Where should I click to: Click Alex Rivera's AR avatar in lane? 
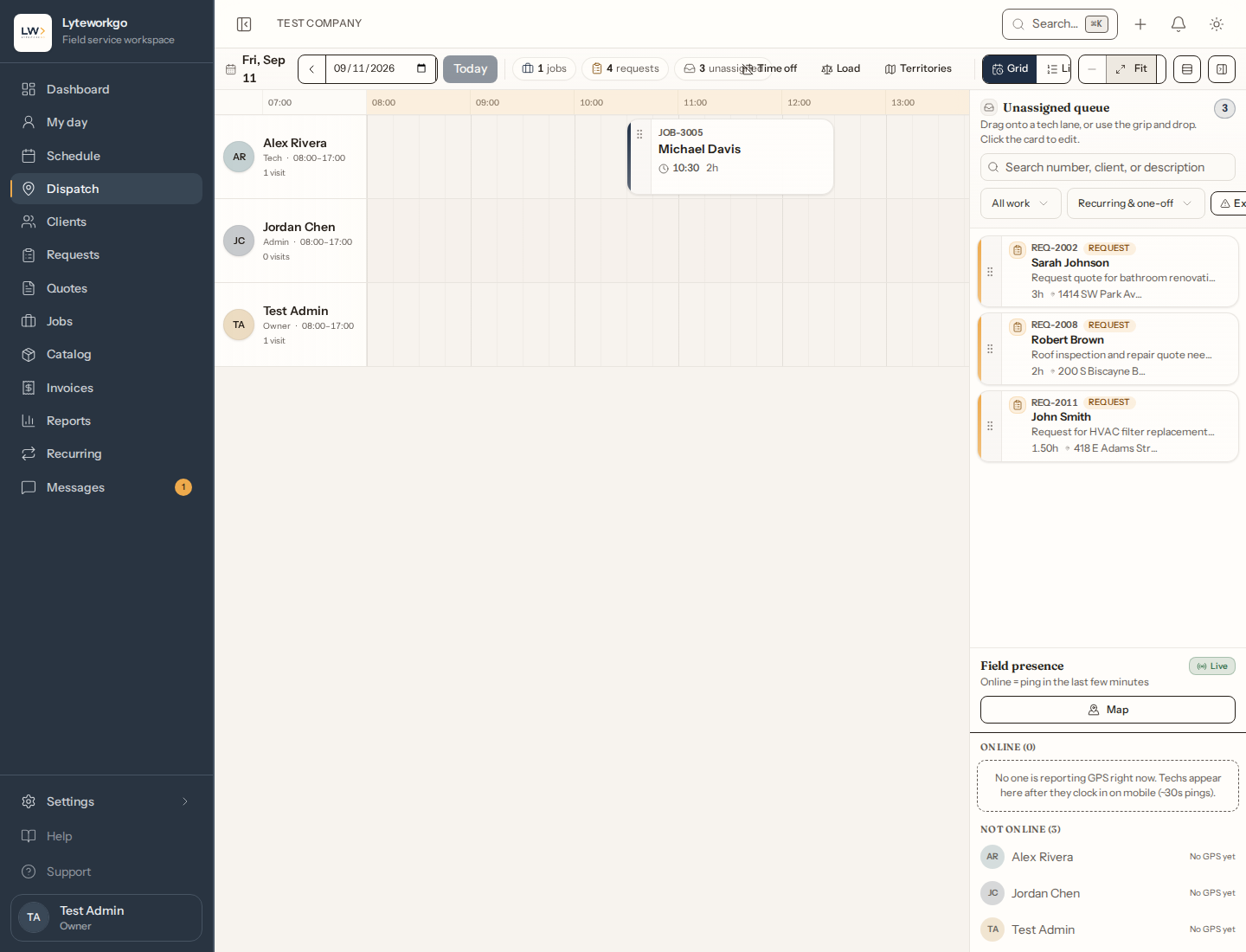pyautogui.click(x=239, y=157)
